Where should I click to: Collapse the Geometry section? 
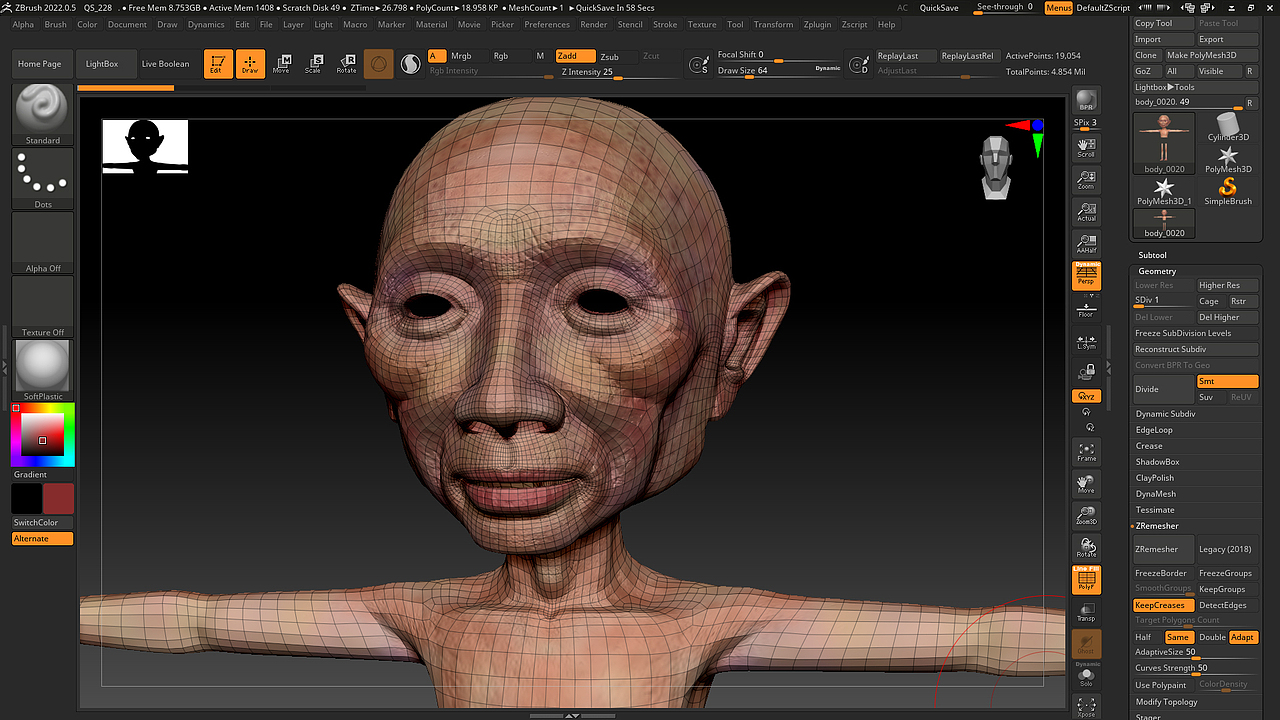click(x=1157, y=271)
